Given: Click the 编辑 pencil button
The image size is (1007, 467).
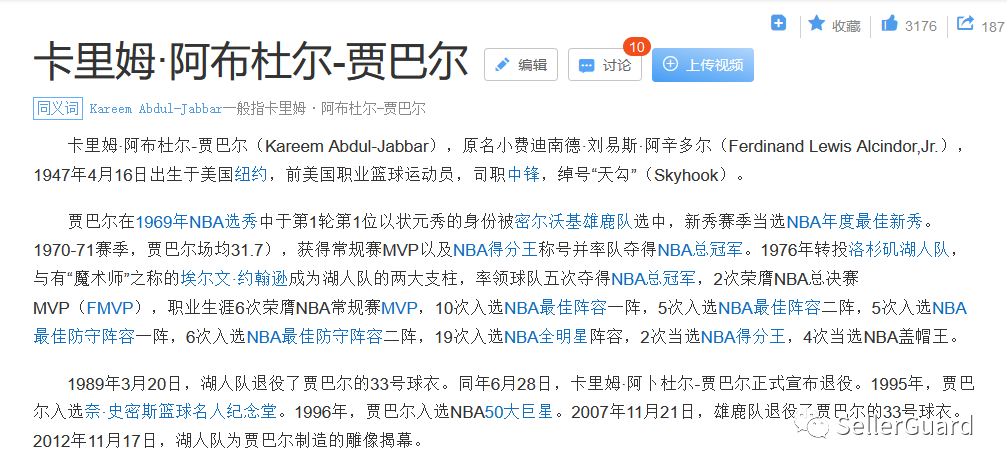Looking at the screenshot, I should (521, 64).
